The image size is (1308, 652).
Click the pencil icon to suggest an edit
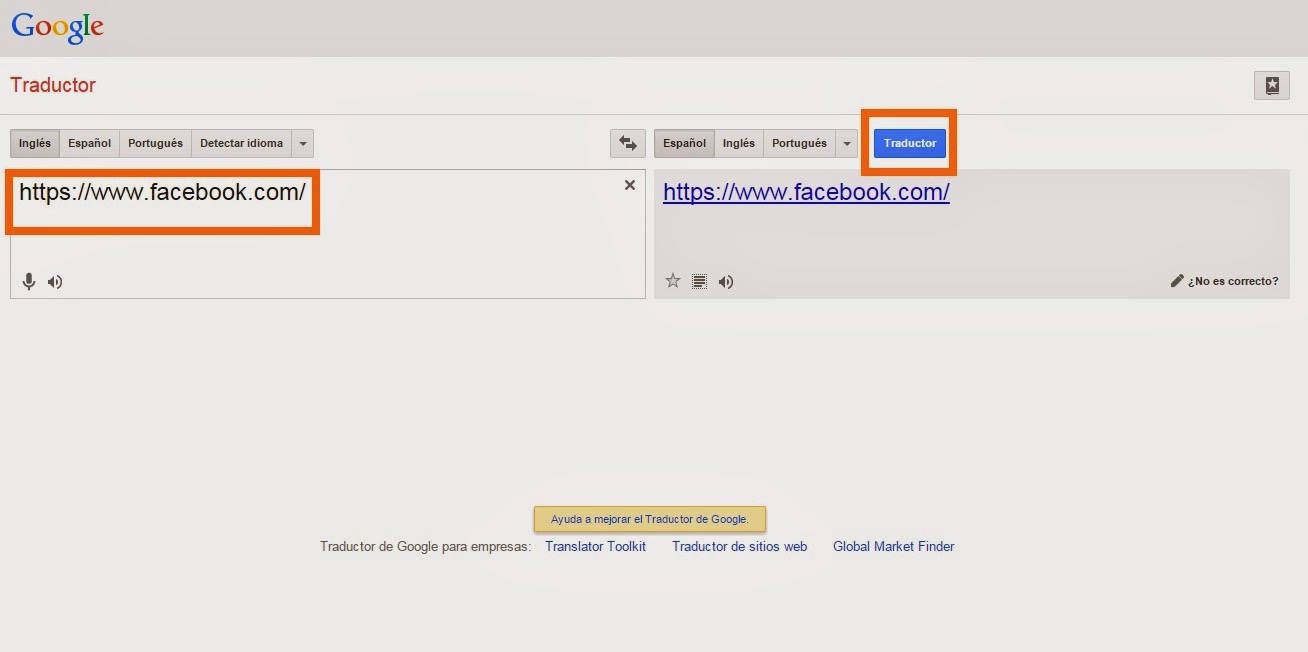click(x=1177, y=281)
